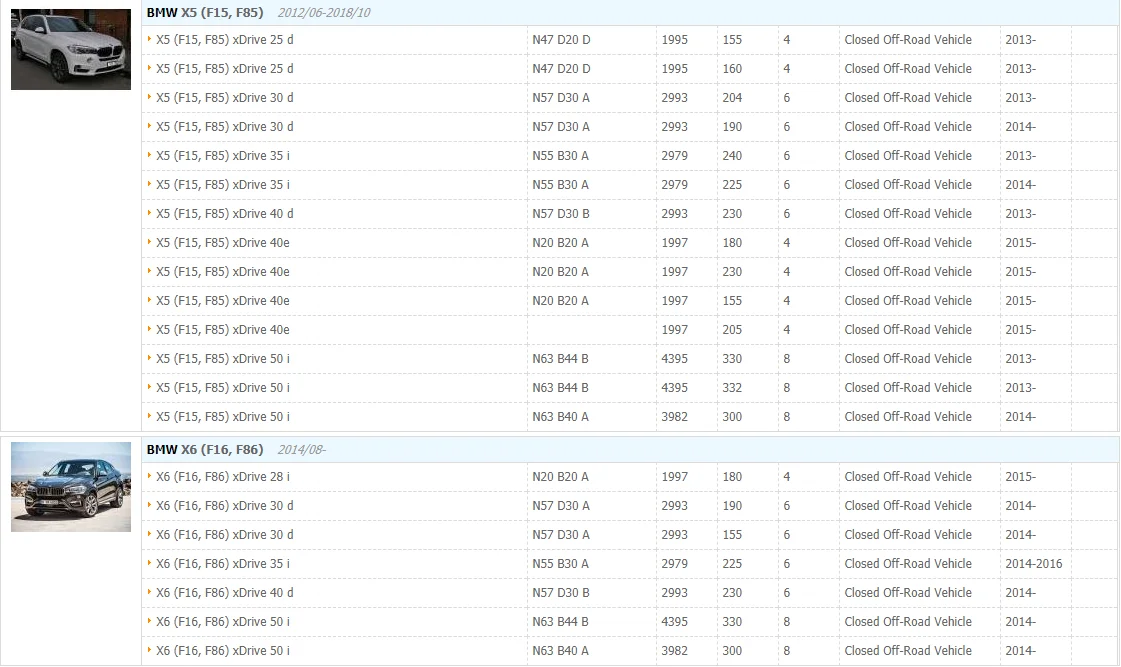The width and height of the screenshot is (1121, 667).
Task: Click orange arrow beside X5 xDrive 40e 205 kW
Action: [x=149, y=329]
